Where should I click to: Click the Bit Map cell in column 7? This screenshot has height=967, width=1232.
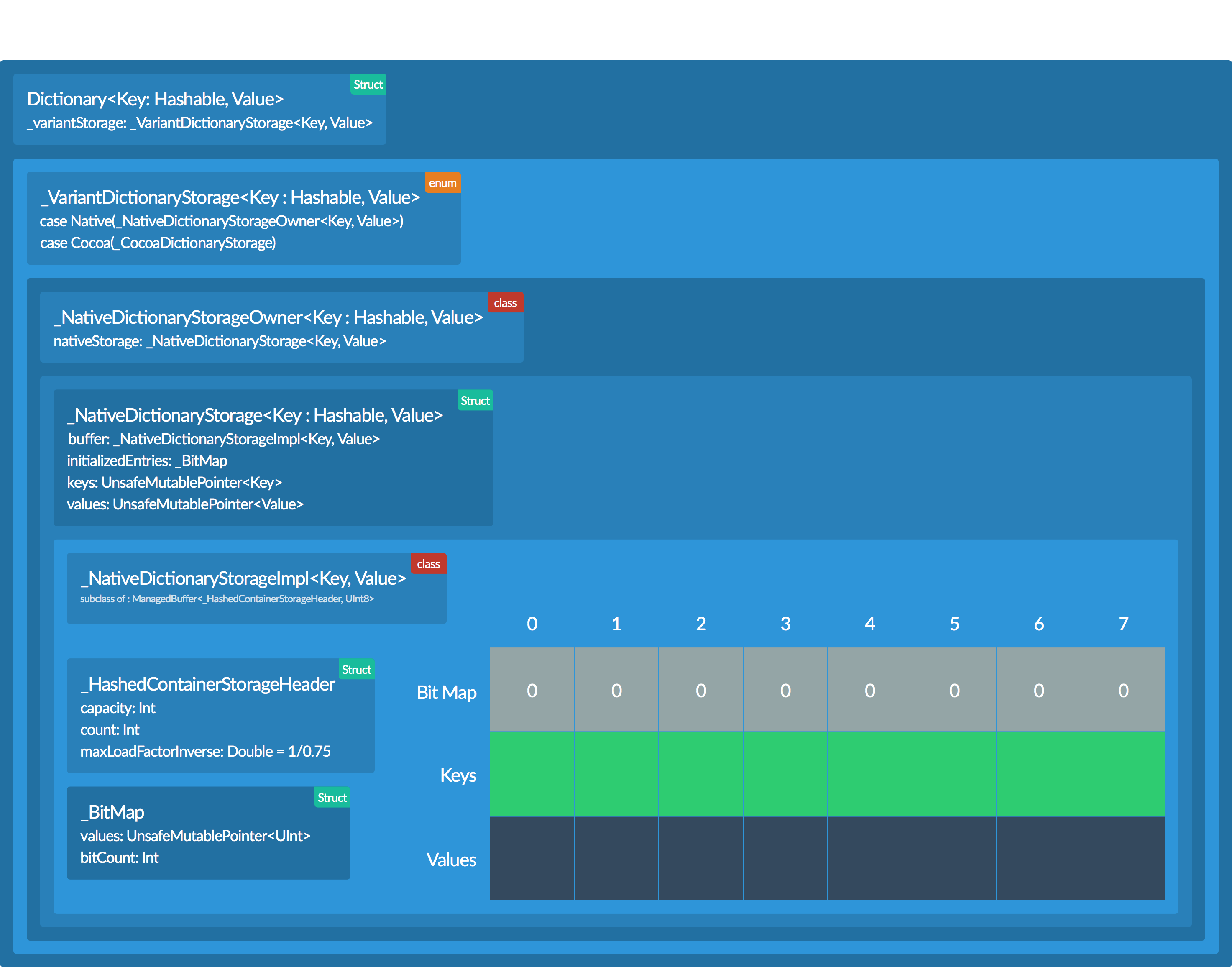[x=1123, y=689]
